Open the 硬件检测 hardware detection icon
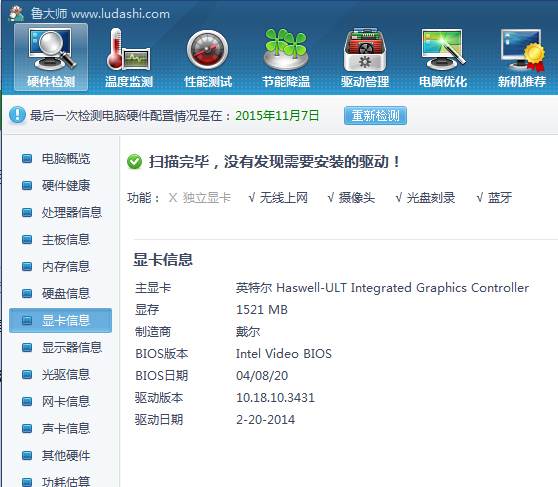558x487 pixels. click(51, 57)
